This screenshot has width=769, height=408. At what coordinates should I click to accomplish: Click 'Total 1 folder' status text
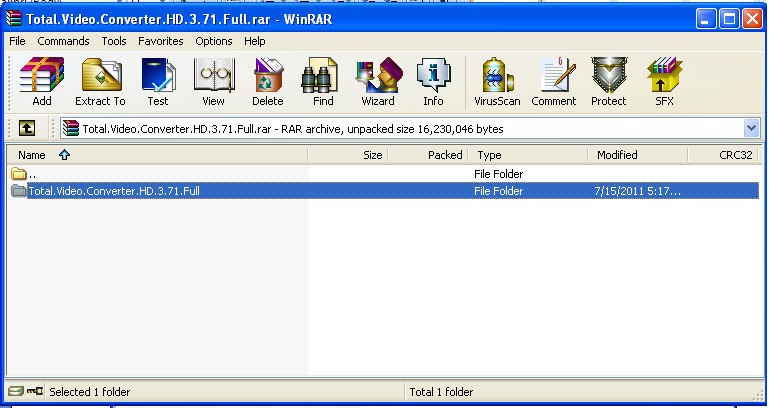coord(441,392)
